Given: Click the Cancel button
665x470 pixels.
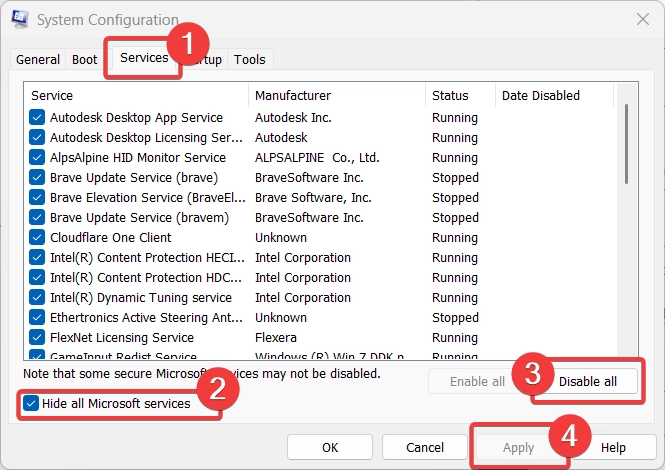Looking at the screenshot, I should [x=425, y=448].
